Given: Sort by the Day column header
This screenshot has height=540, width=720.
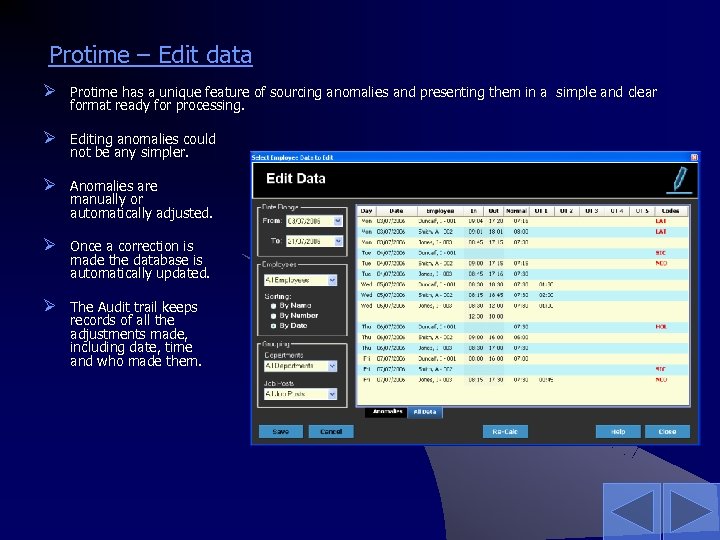Looking at the screenshot, I should pos(366,211).
